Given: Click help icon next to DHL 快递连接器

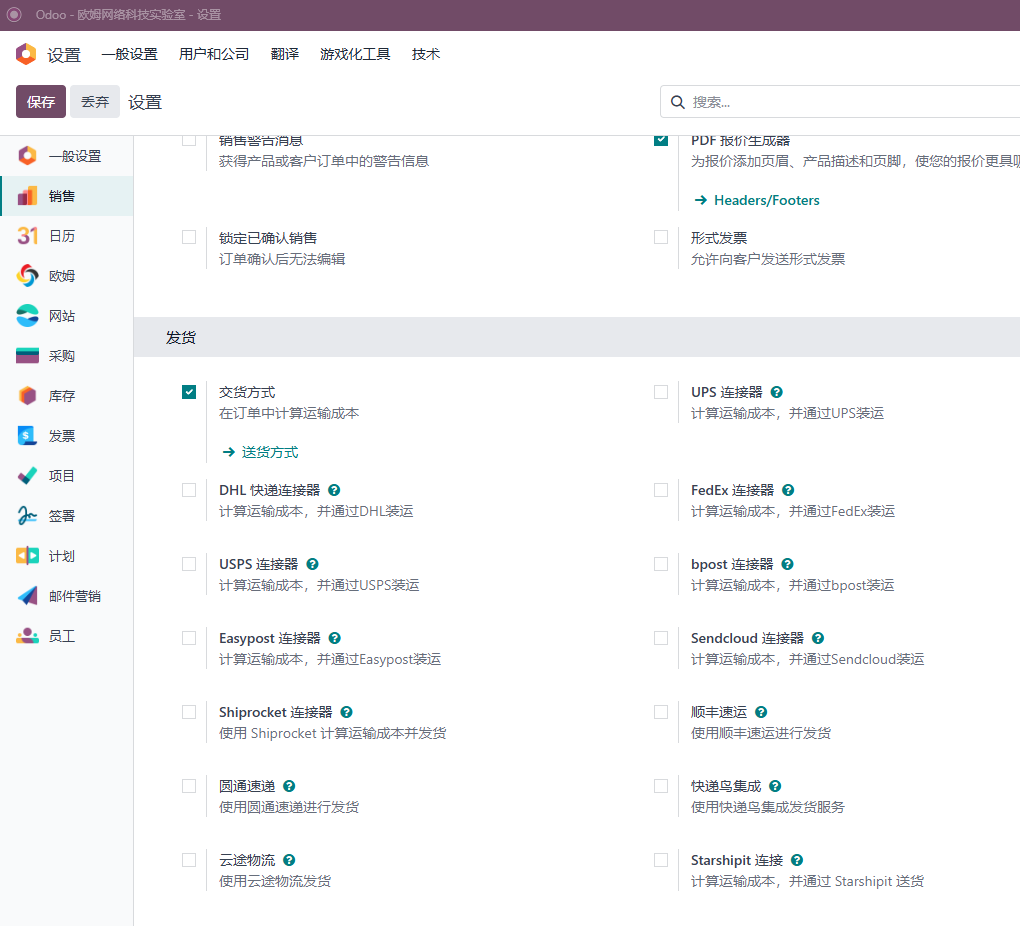Looking at the screenshot, I should [334, 490].
